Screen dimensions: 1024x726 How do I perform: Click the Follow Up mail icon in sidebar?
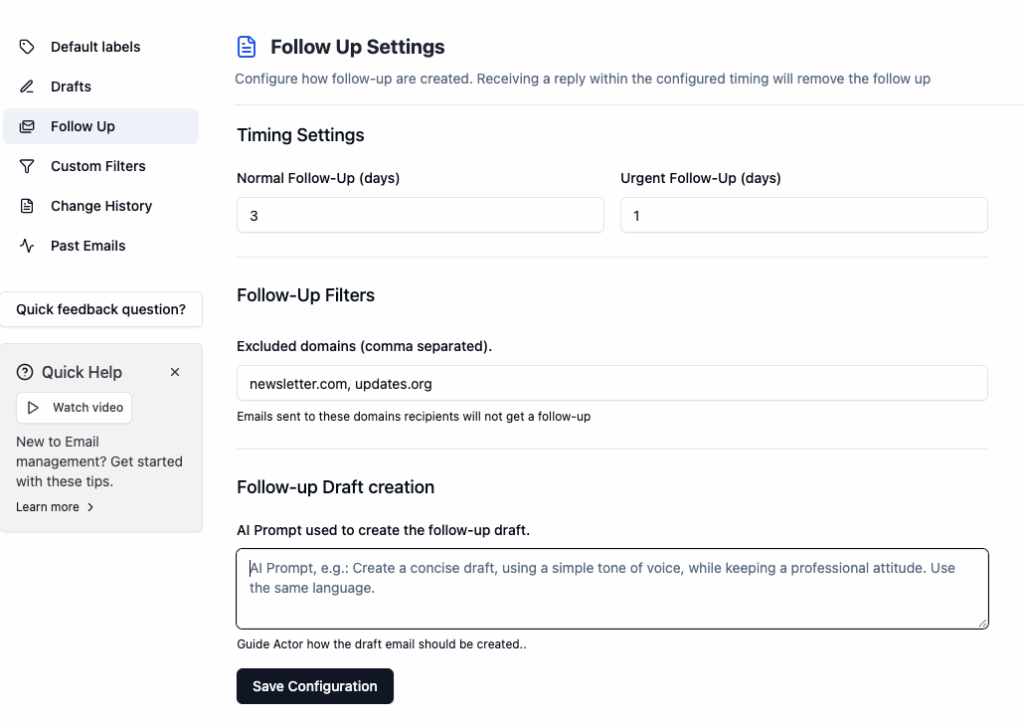click(x=27, y=127)
